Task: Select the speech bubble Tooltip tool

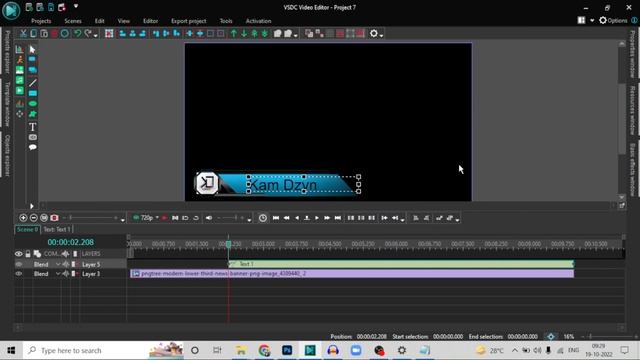Action: click(x=33, y=147)
